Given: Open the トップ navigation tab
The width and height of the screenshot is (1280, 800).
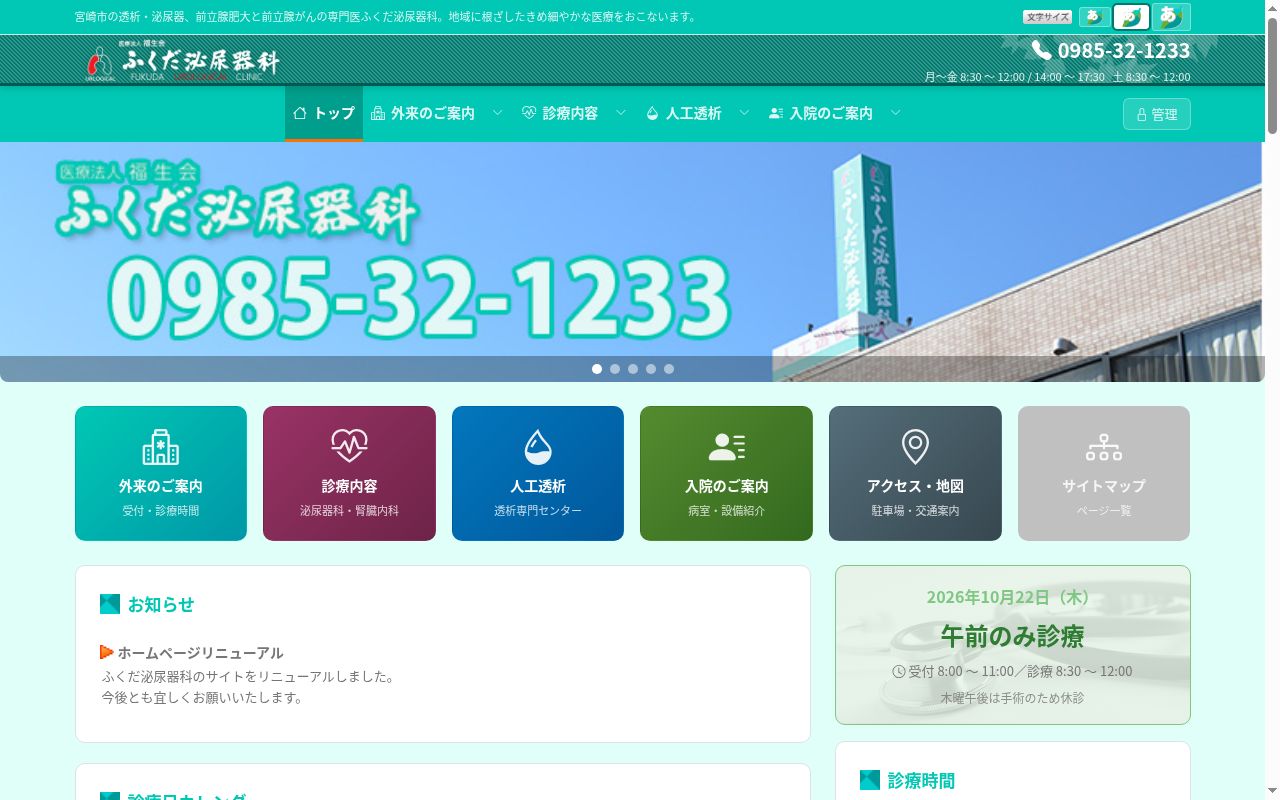Looking at the screenshot, I should coord(324,113).
